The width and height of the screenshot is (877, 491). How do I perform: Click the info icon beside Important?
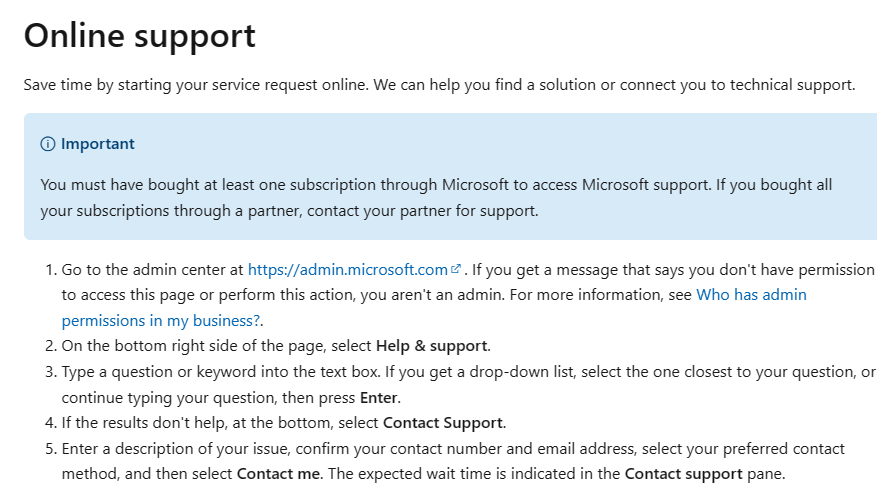(x=47, y=144)
